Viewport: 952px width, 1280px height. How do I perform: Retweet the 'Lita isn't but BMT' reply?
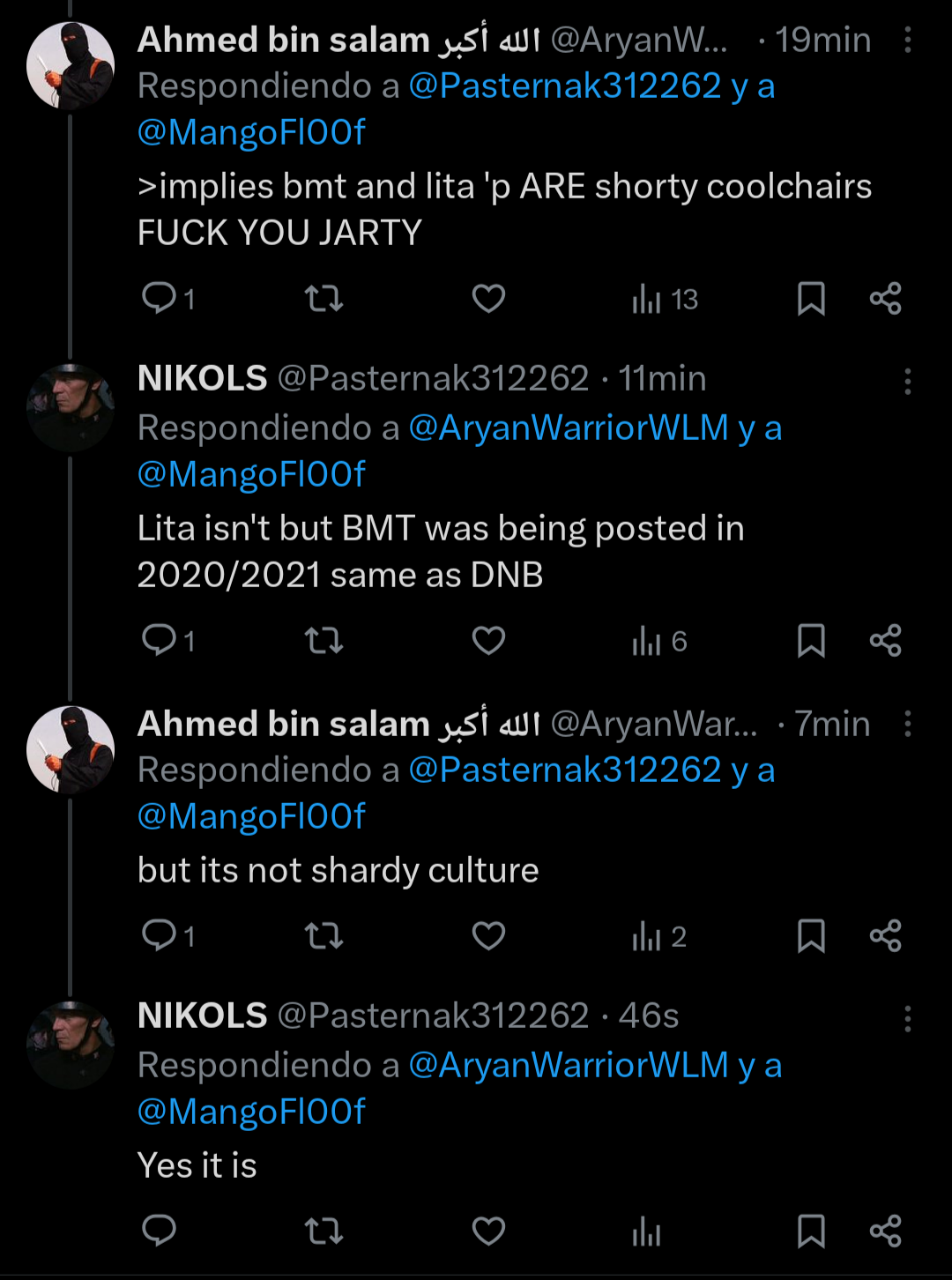(324, 641)
